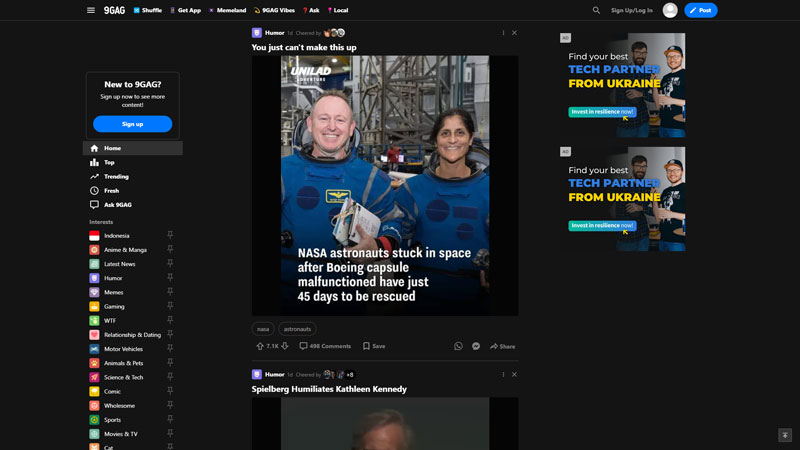Pin the WTF interest
Viewport: 800px width, 450px height.
point(170,320)
